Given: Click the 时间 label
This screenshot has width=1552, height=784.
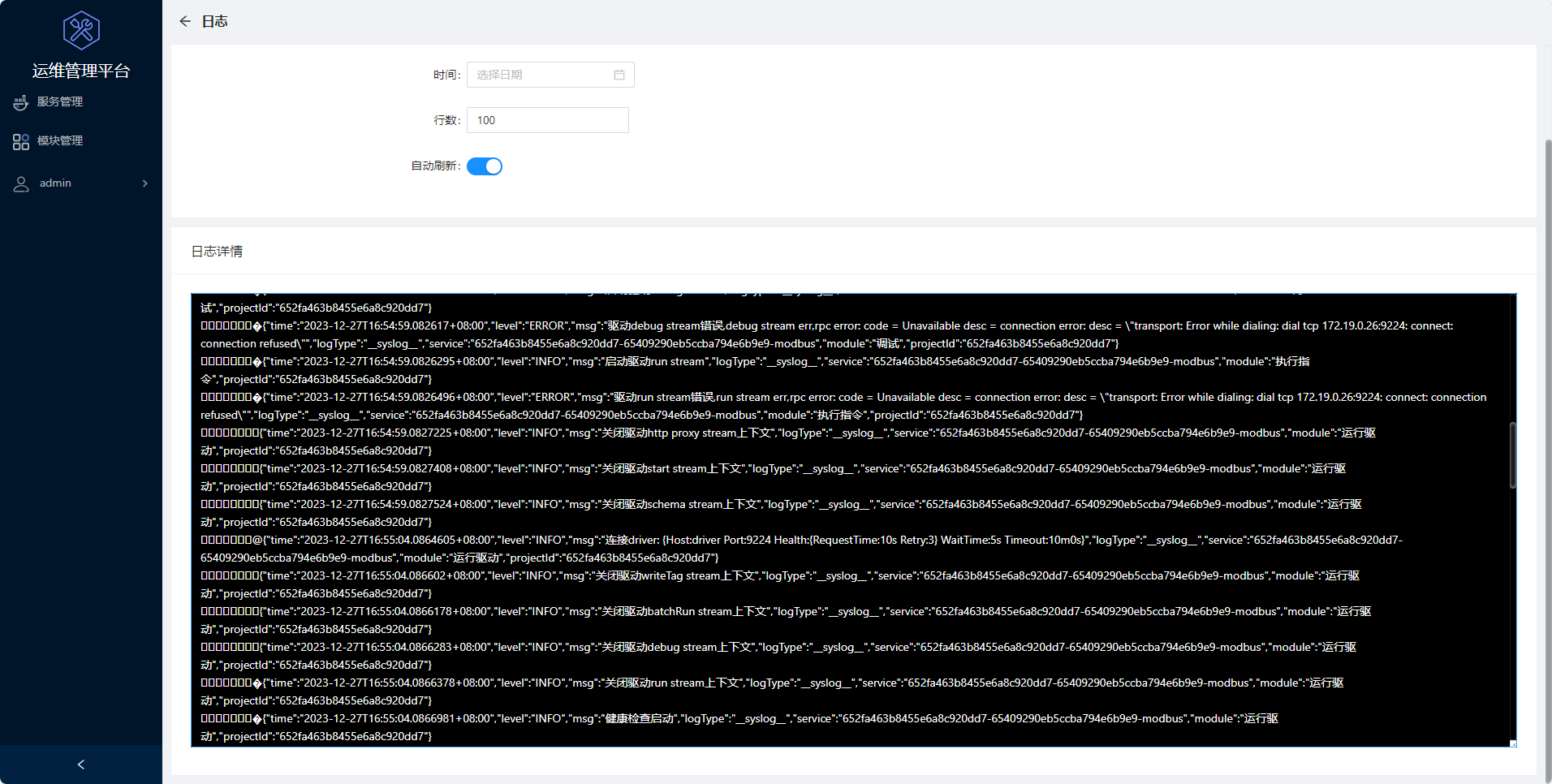Looking at the screenshot, I should click(x=446, y=75).
